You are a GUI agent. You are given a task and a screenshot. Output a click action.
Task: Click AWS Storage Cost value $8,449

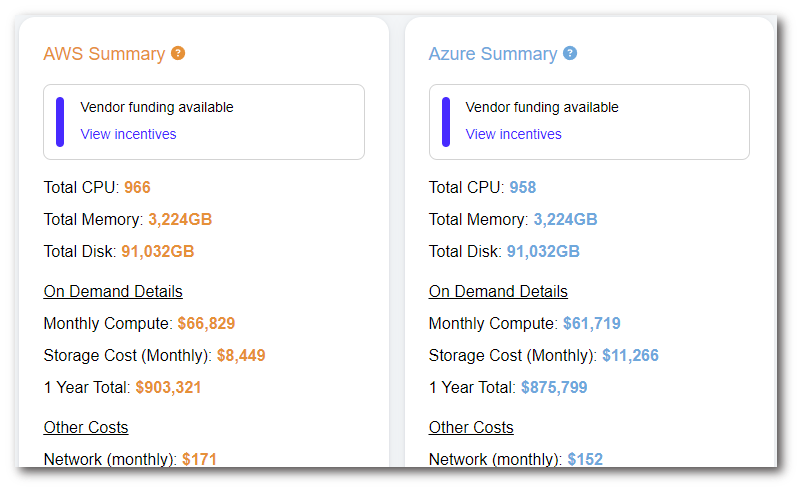coord(241,355)
